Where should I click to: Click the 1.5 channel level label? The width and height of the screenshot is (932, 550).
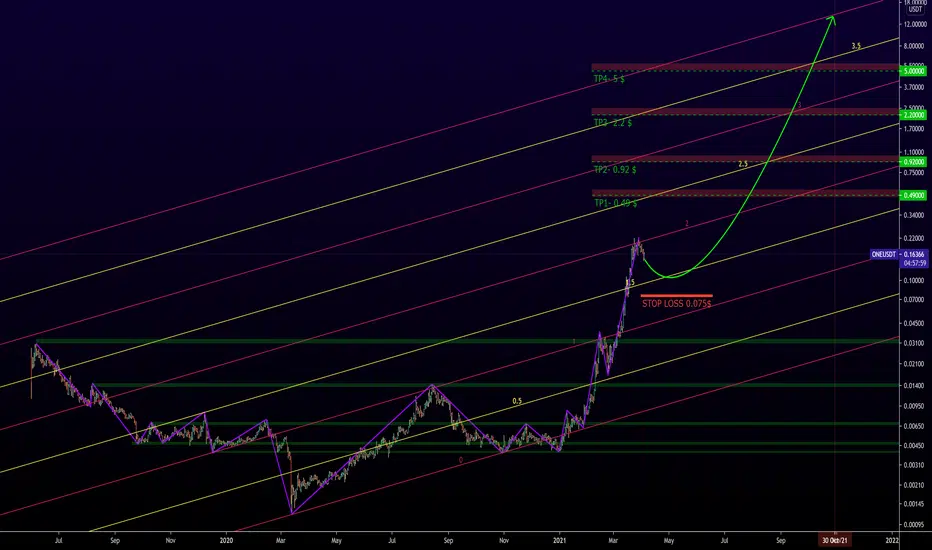click(630, 282)
